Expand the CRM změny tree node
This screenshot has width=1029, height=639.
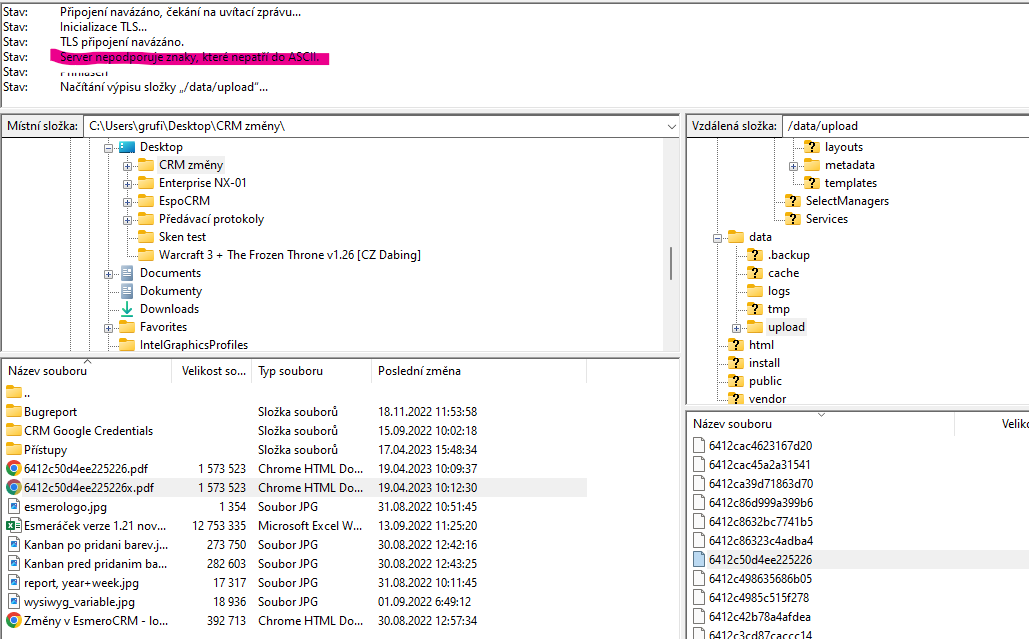[128, 165]
